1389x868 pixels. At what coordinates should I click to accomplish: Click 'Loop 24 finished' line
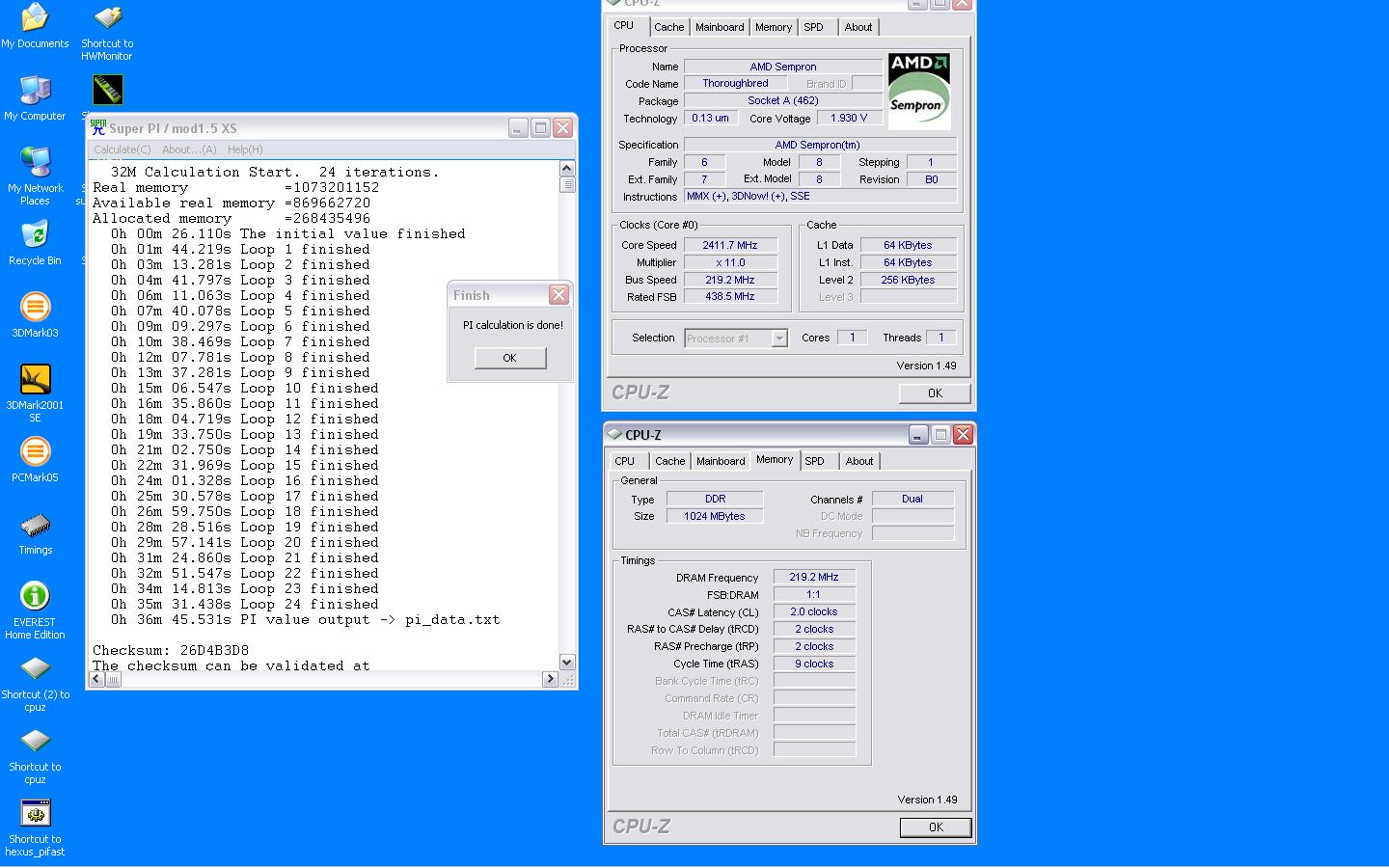244,604
